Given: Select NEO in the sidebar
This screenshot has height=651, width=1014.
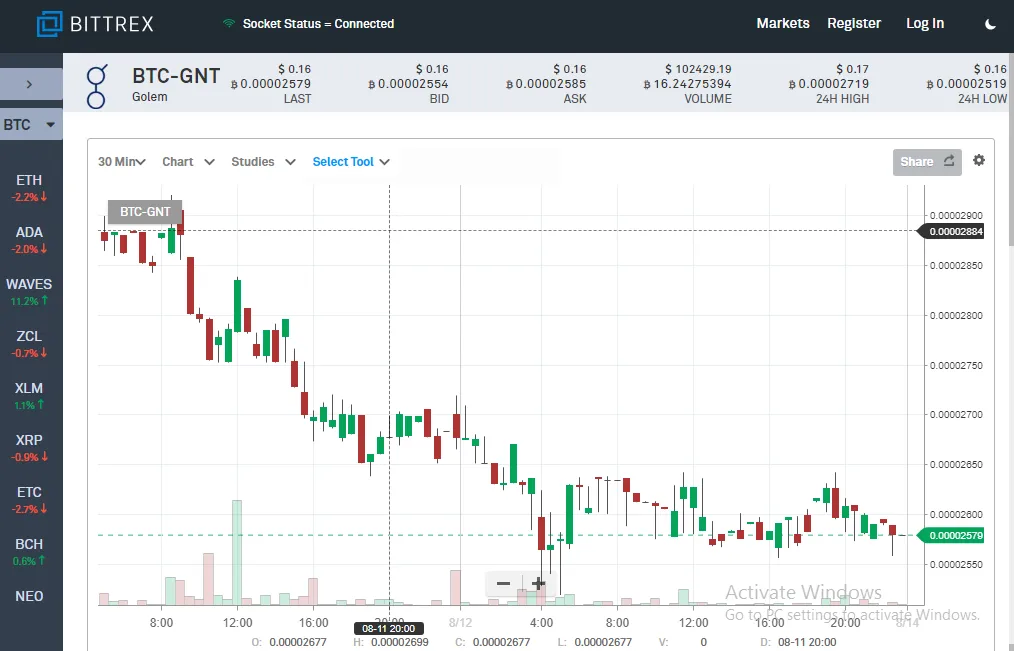Looking at the screenshot, I should (x=29, y=596).
